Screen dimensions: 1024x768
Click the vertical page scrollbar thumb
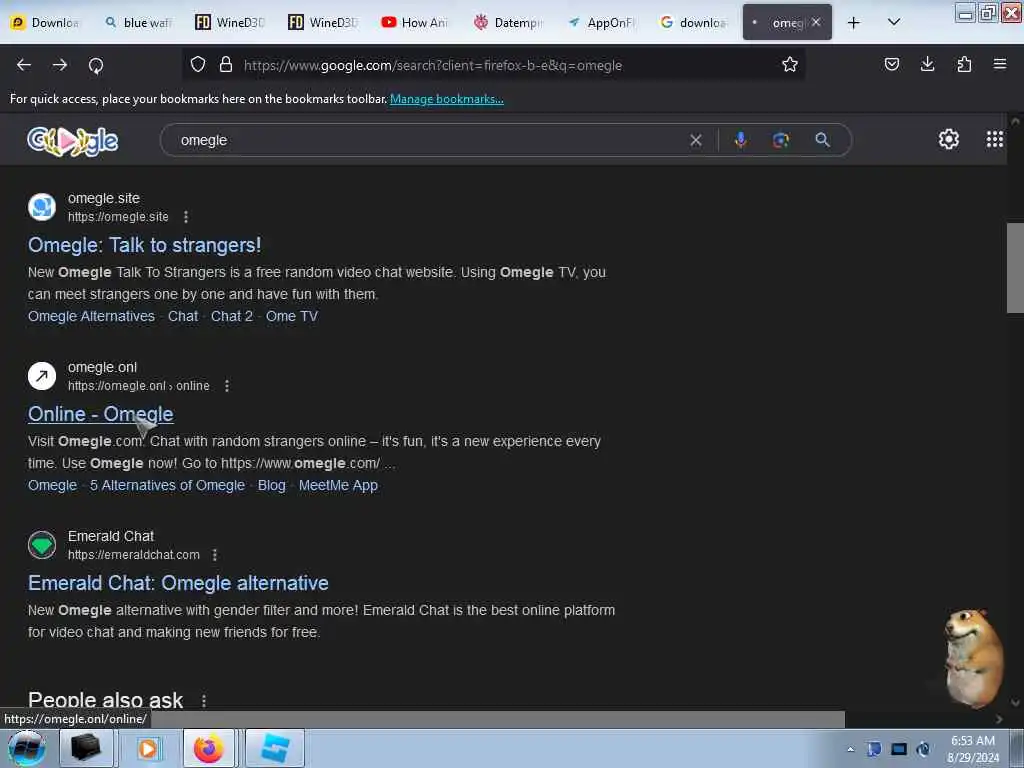(x=1015, y=268)
